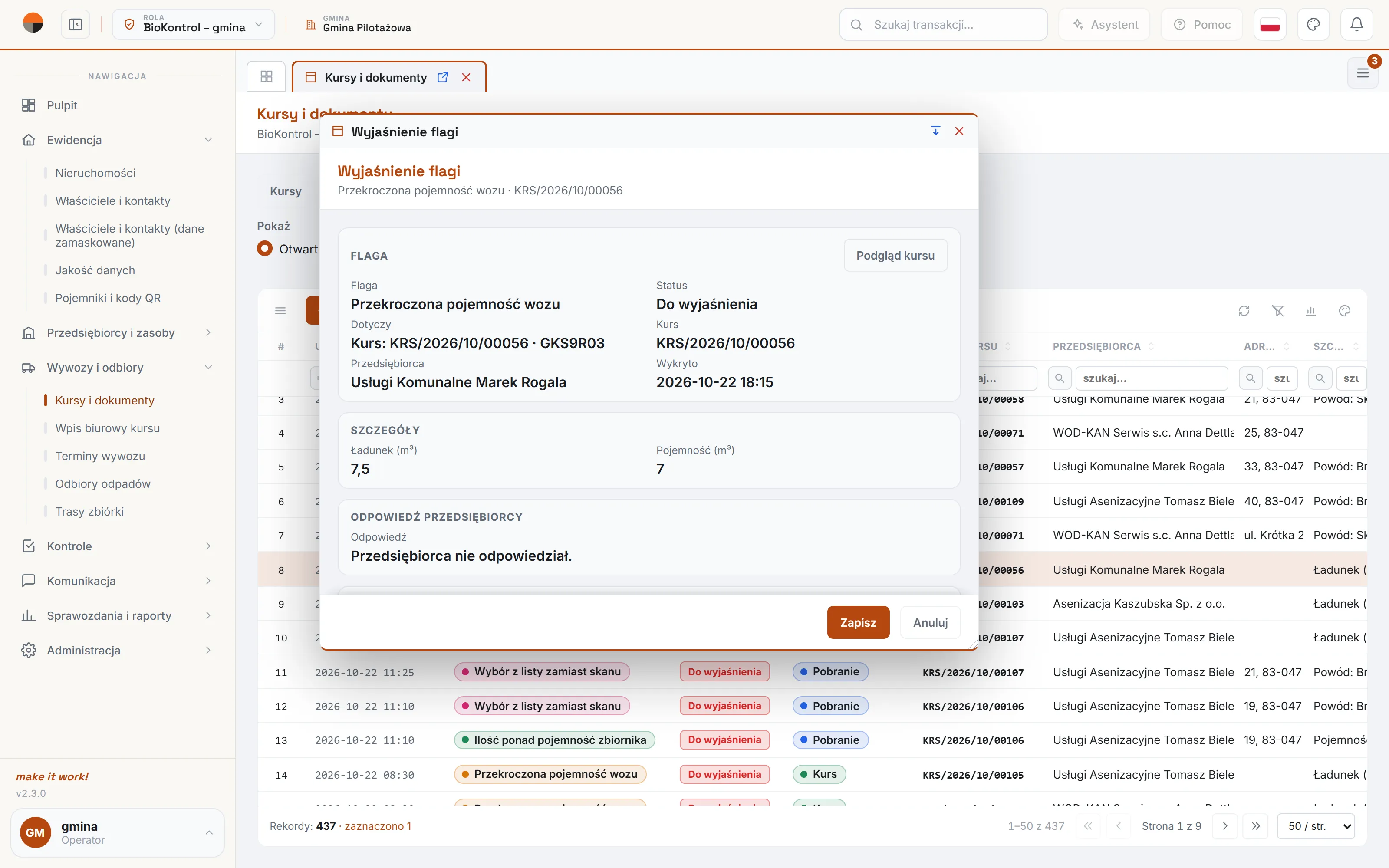
Task: Click the Pulpit navigation item
Action: click(x=118, y=105)
